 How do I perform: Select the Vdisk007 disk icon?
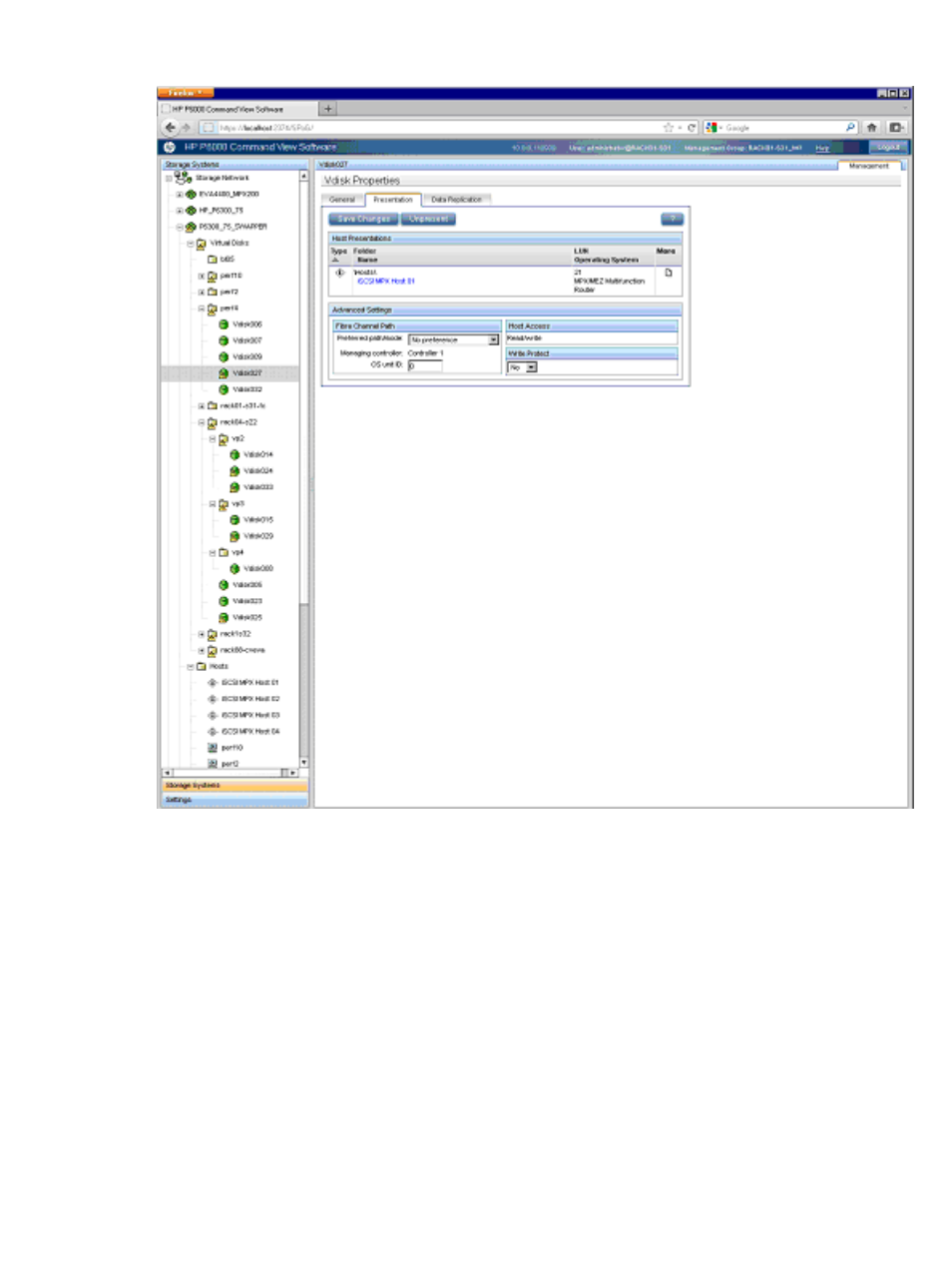click(224, 340)
